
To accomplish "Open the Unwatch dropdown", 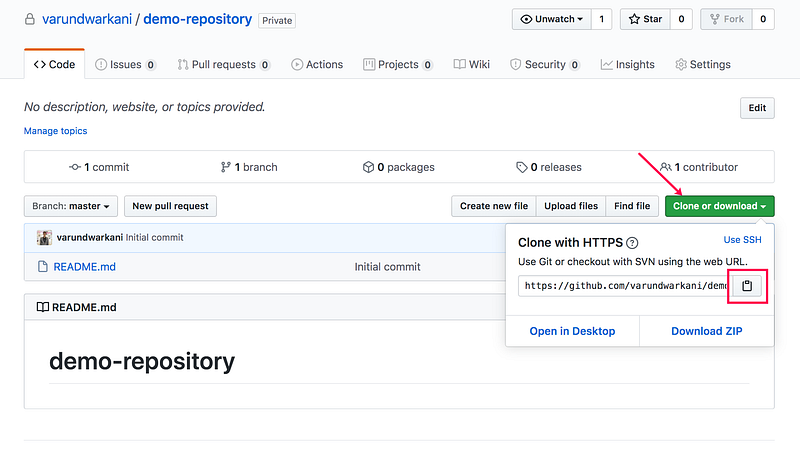I will tap(552, 19).
